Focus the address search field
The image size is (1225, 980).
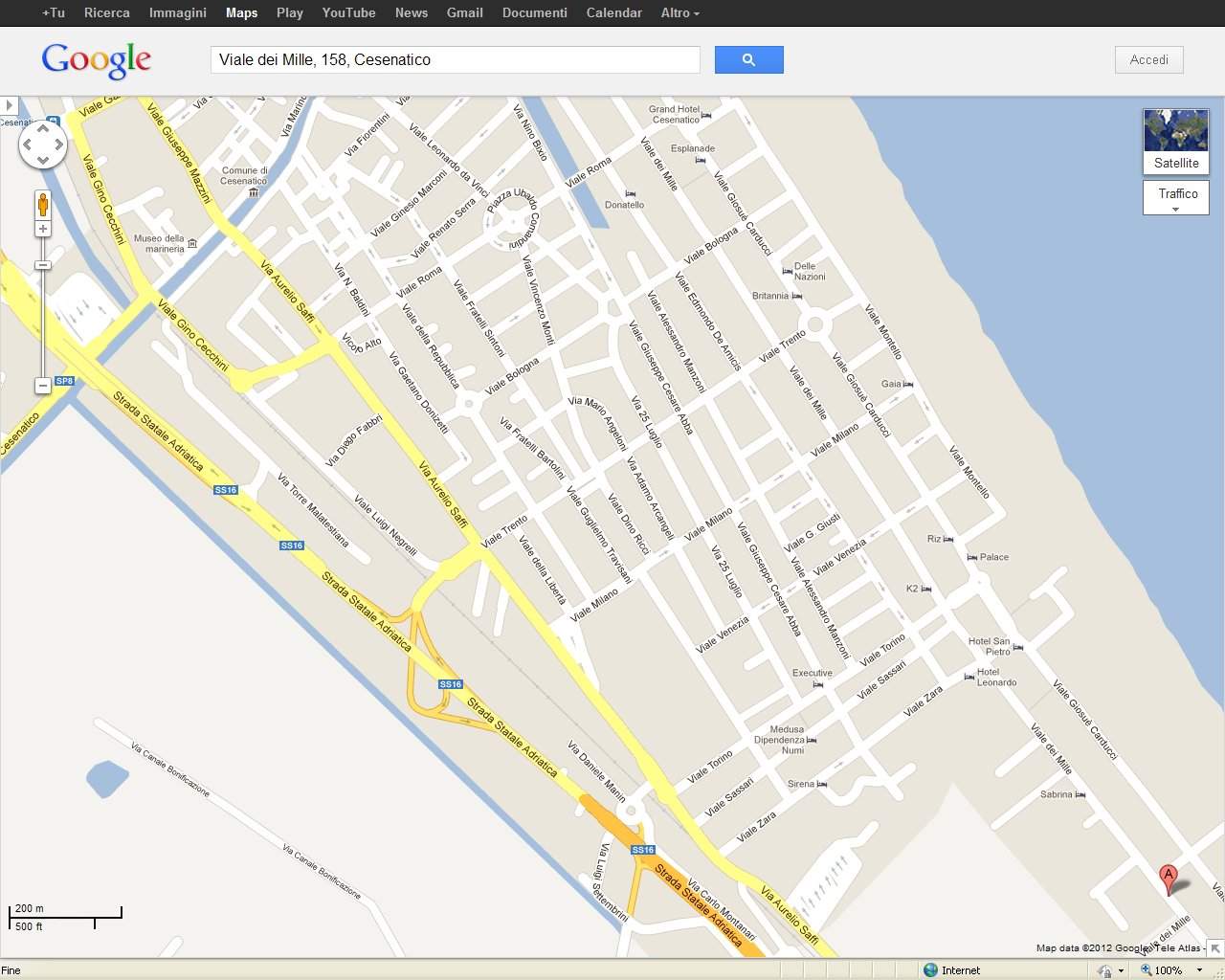pyautogui.click(x=456, y=59)
